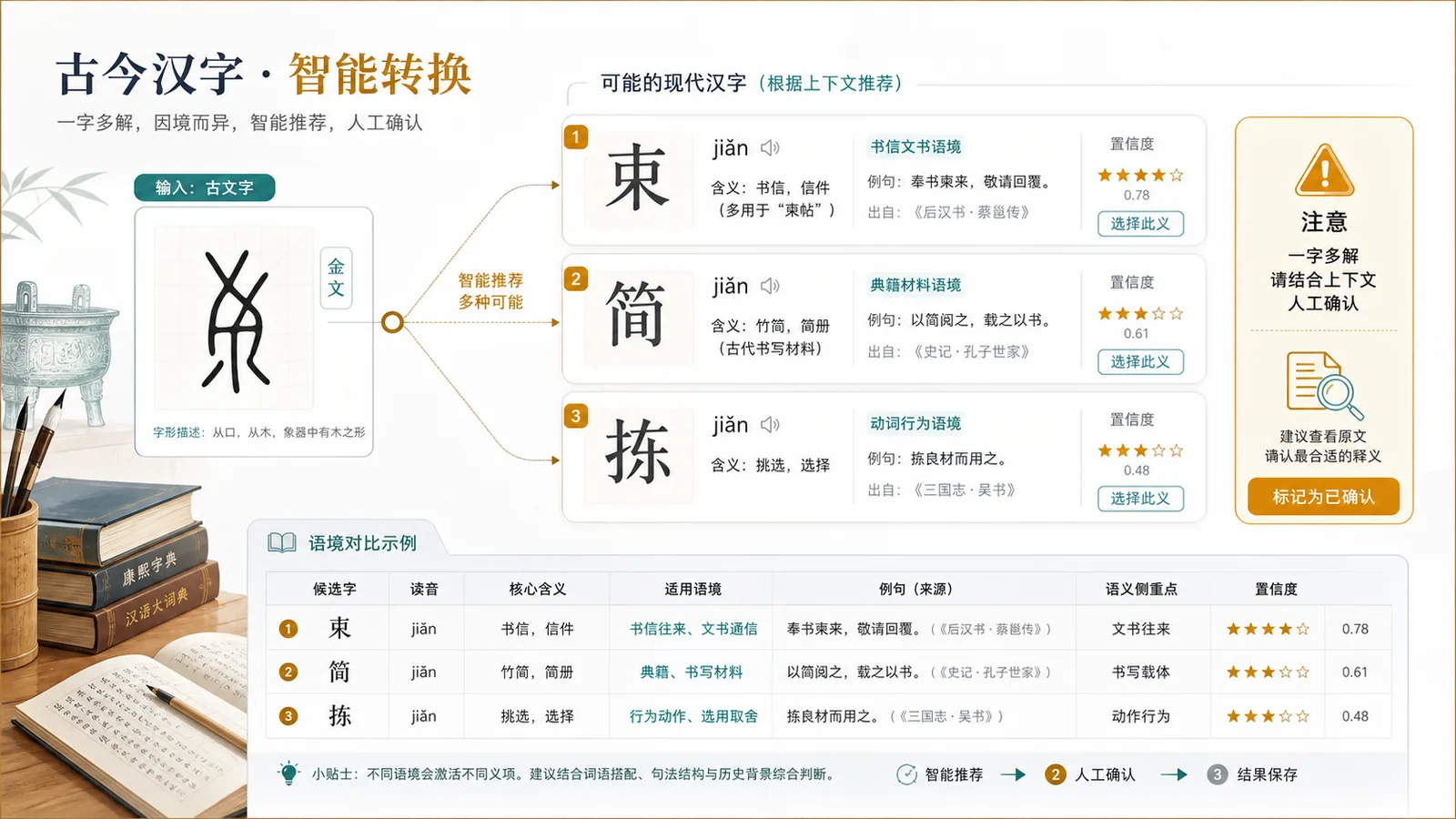
Task: Click the orange warning triangle icon
Action: point(1324,169)
